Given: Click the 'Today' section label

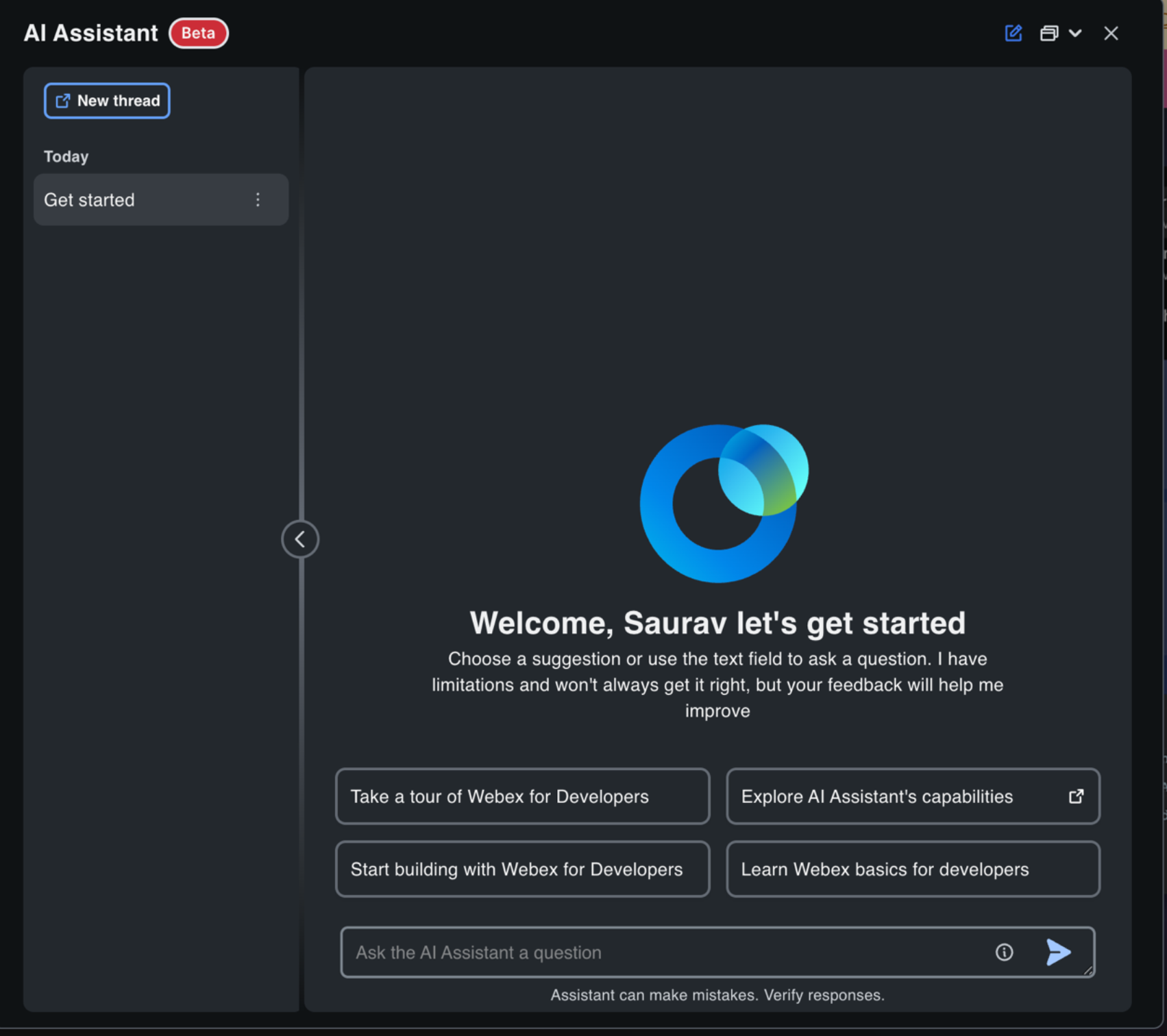Looking at the screenshot, I should pos(66,156).
